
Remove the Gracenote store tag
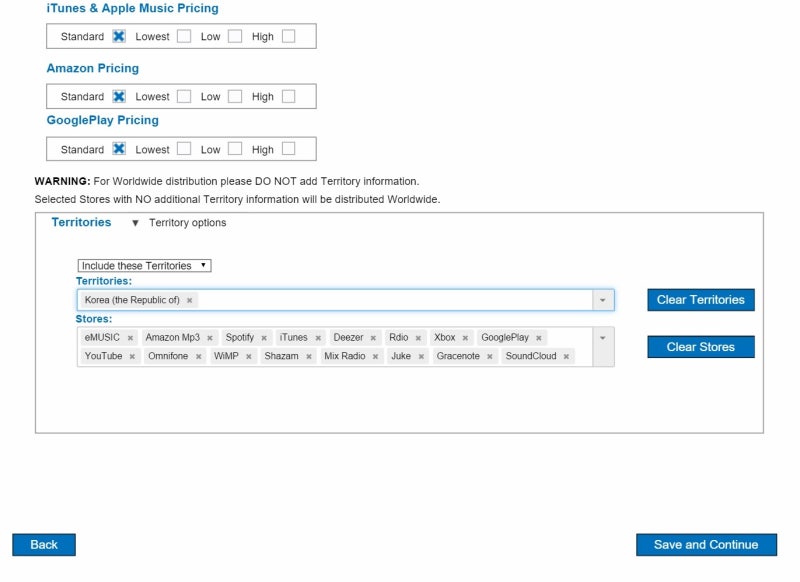(x=489, y=357)
